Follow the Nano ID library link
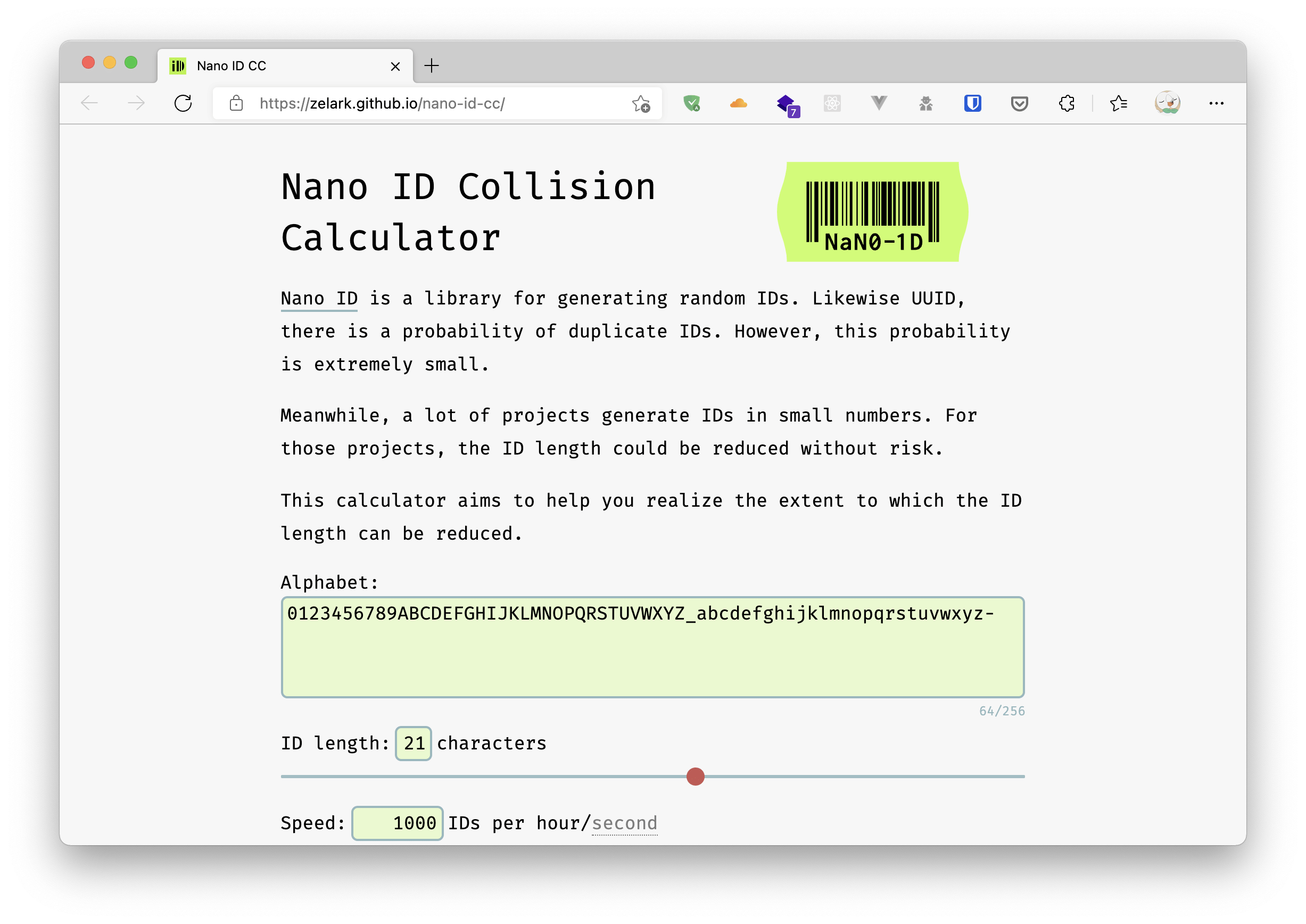 (x=319, y=298)
